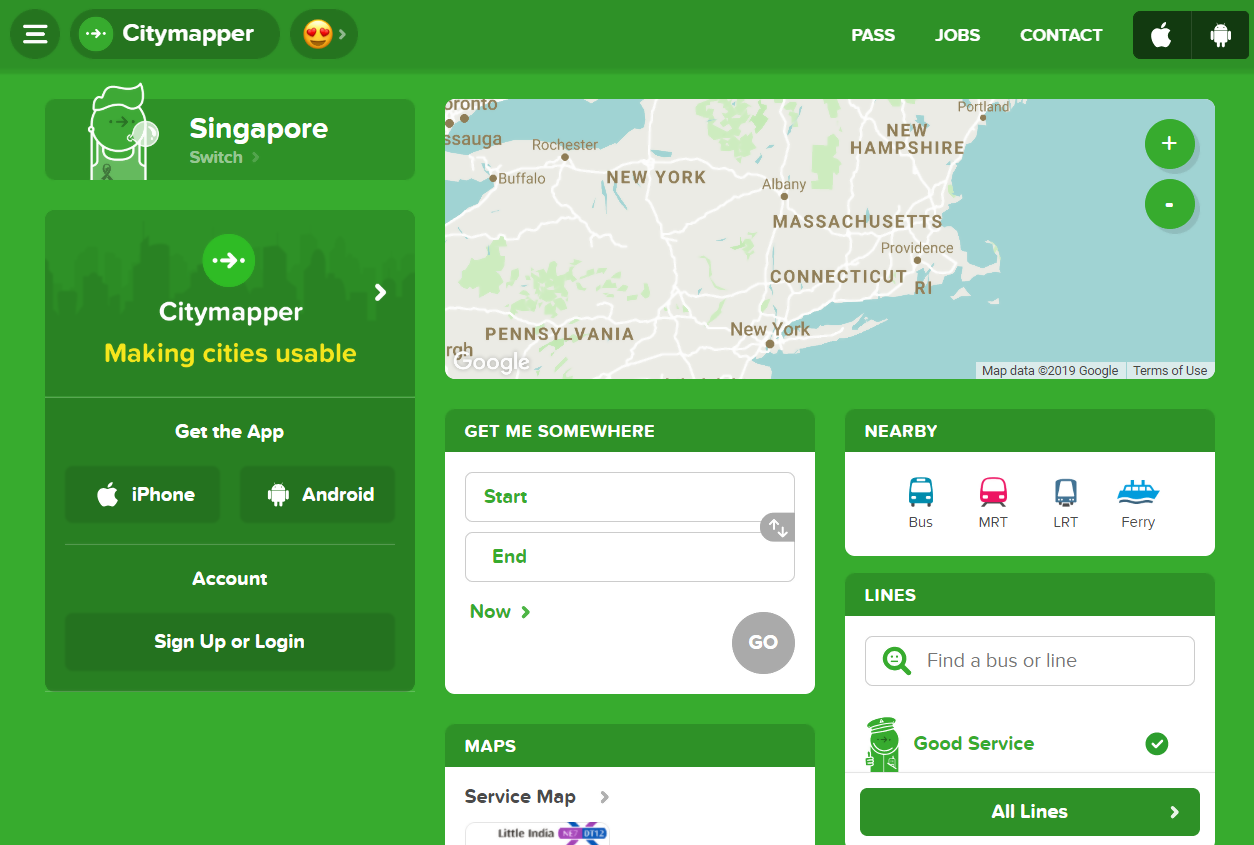
Task: Open All Lines
Action: [x=1030, y=812]
